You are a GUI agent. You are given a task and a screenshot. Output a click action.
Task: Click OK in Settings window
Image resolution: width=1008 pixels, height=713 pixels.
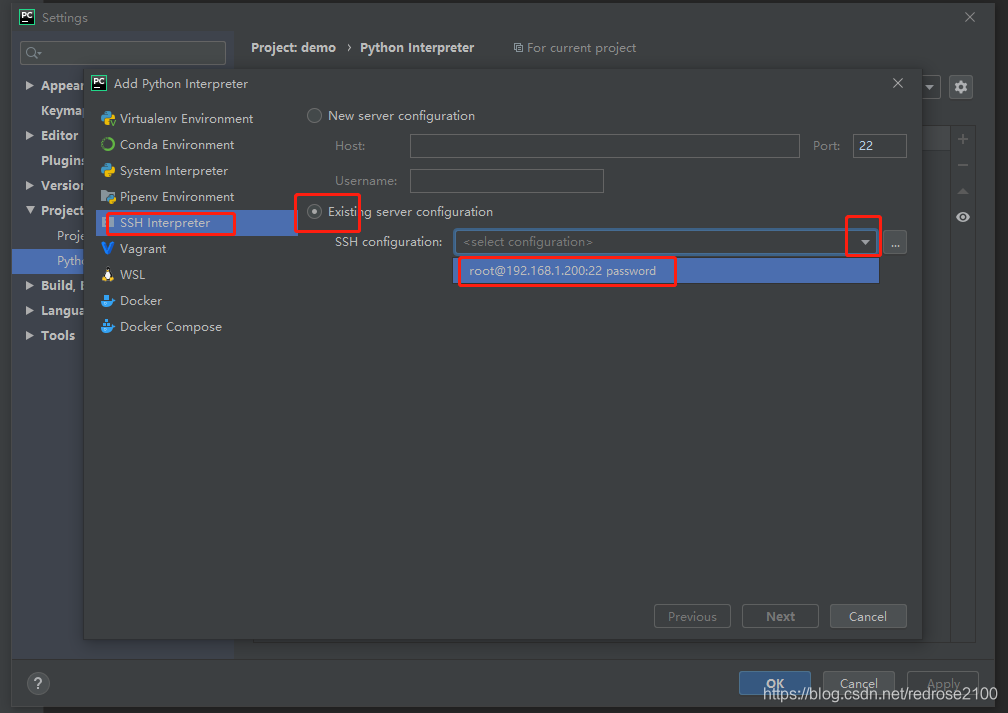tap(775, 683)
